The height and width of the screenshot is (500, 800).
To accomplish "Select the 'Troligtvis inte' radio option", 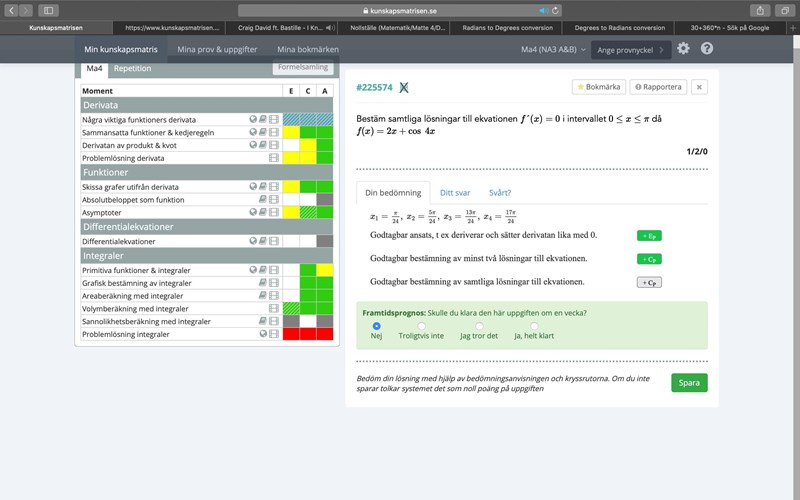I will pyautogui.click(x=422, y=326).
